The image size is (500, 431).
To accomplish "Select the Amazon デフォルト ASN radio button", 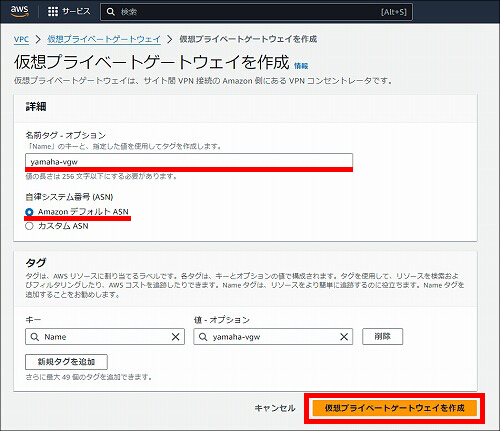I will 29,212.
